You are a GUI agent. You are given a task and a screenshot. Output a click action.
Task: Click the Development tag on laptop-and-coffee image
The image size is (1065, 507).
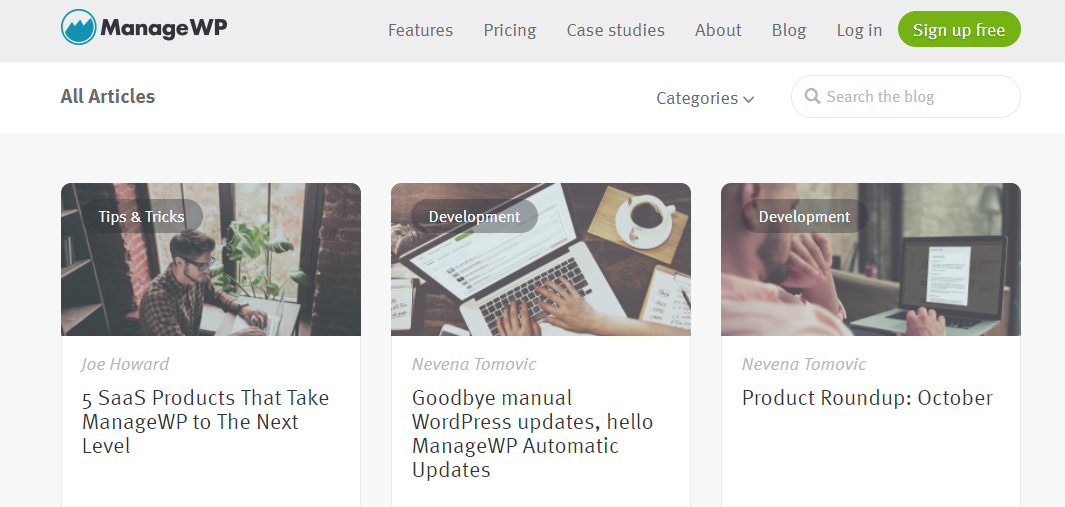click(474, 216)
